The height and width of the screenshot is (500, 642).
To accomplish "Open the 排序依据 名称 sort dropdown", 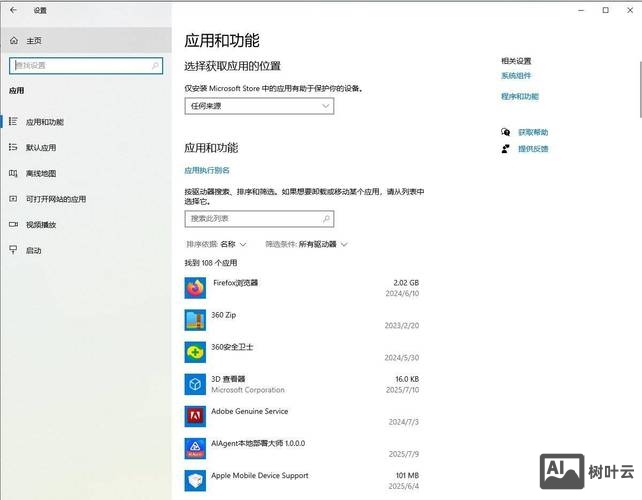I will (x=216, y=244).
